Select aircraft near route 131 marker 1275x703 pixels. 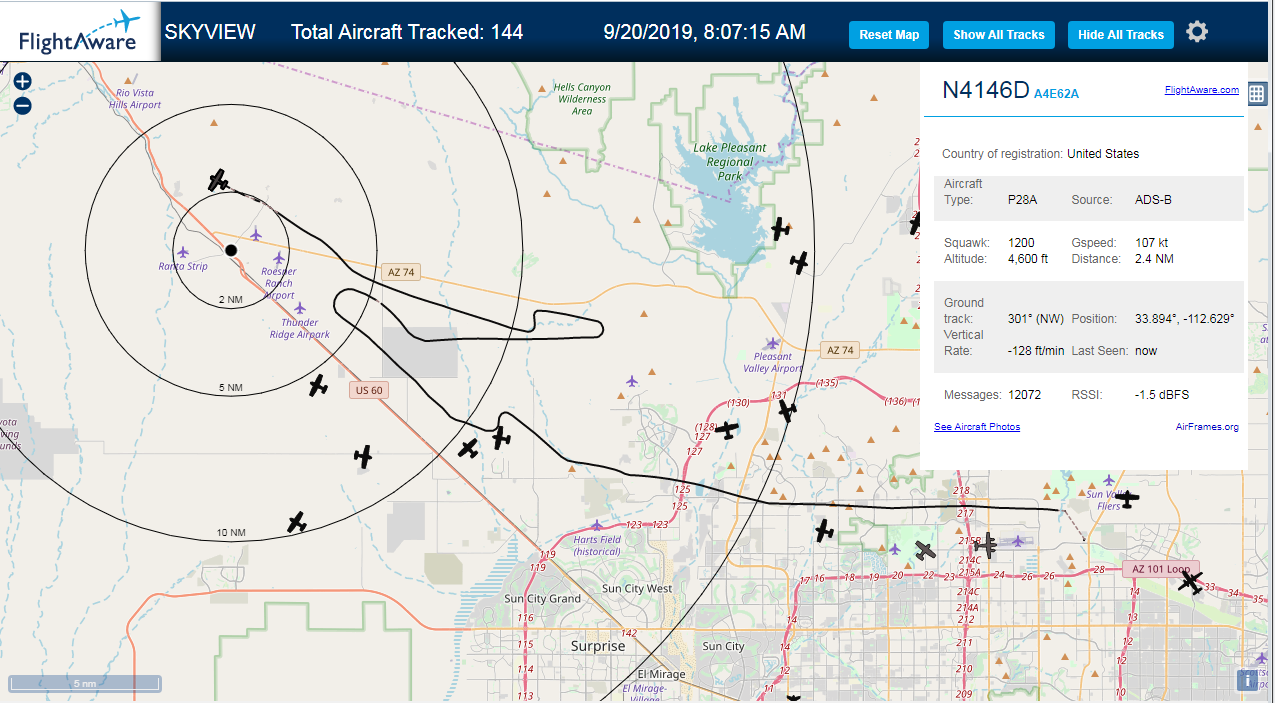(787, 410)
